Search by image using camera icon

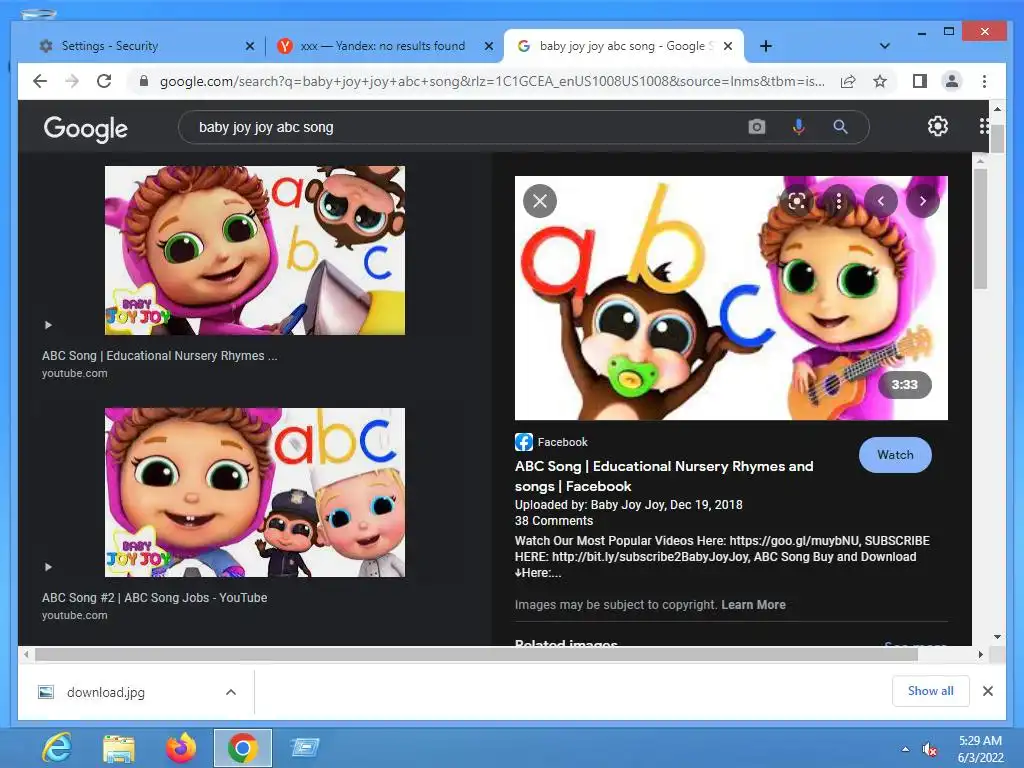[756, 127]
